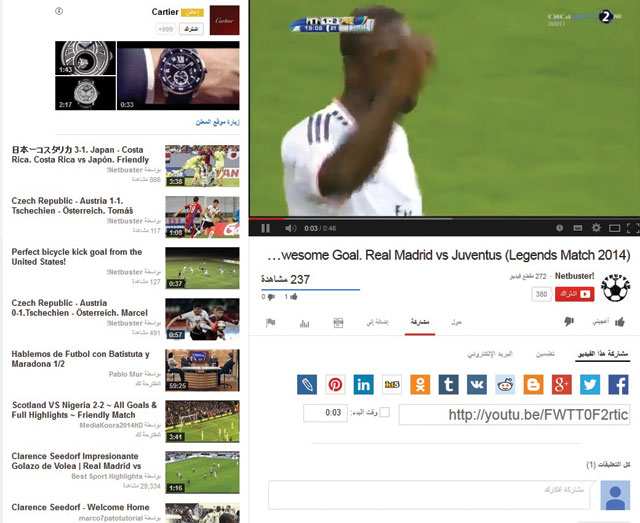The height and width of the screenshot is (523, 640).
Task: Share to Tumblr icon
Action: 448,385
